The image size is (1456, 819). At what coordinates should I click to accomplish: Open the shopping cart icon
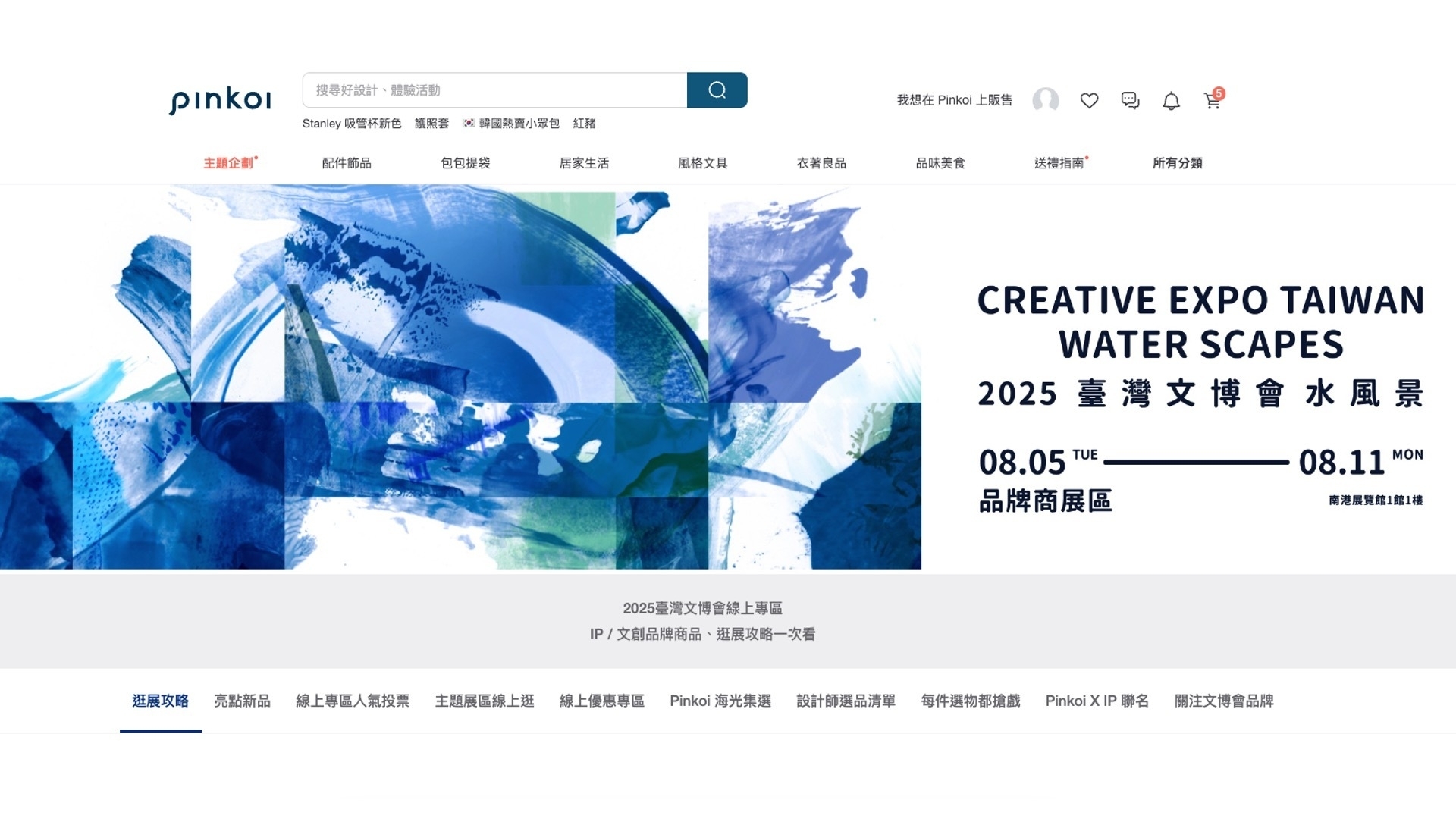pyautogui.click(x=1213, y=99)
